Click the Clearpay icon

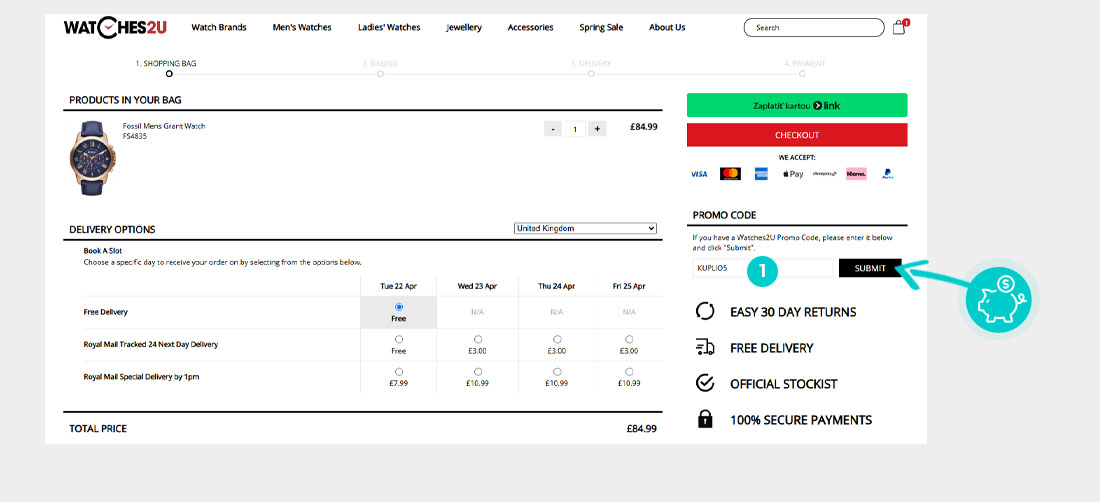point(824,173)
